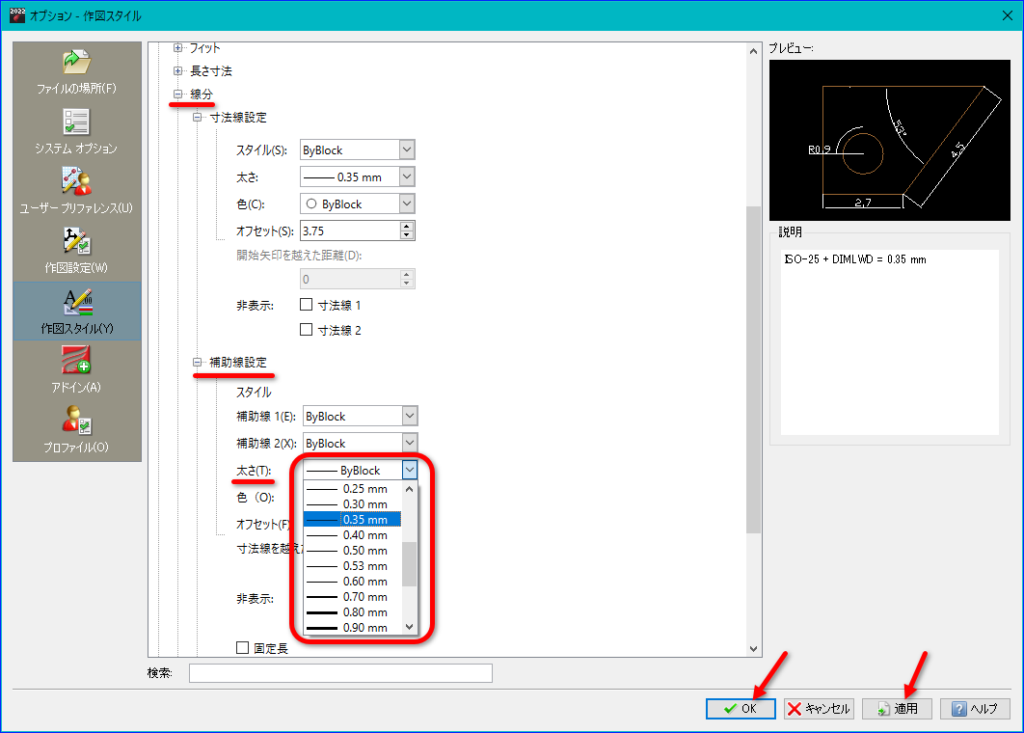Select the システム オプション icon
The height and width of the screenshot is (733, 1024).
[76, 122]
